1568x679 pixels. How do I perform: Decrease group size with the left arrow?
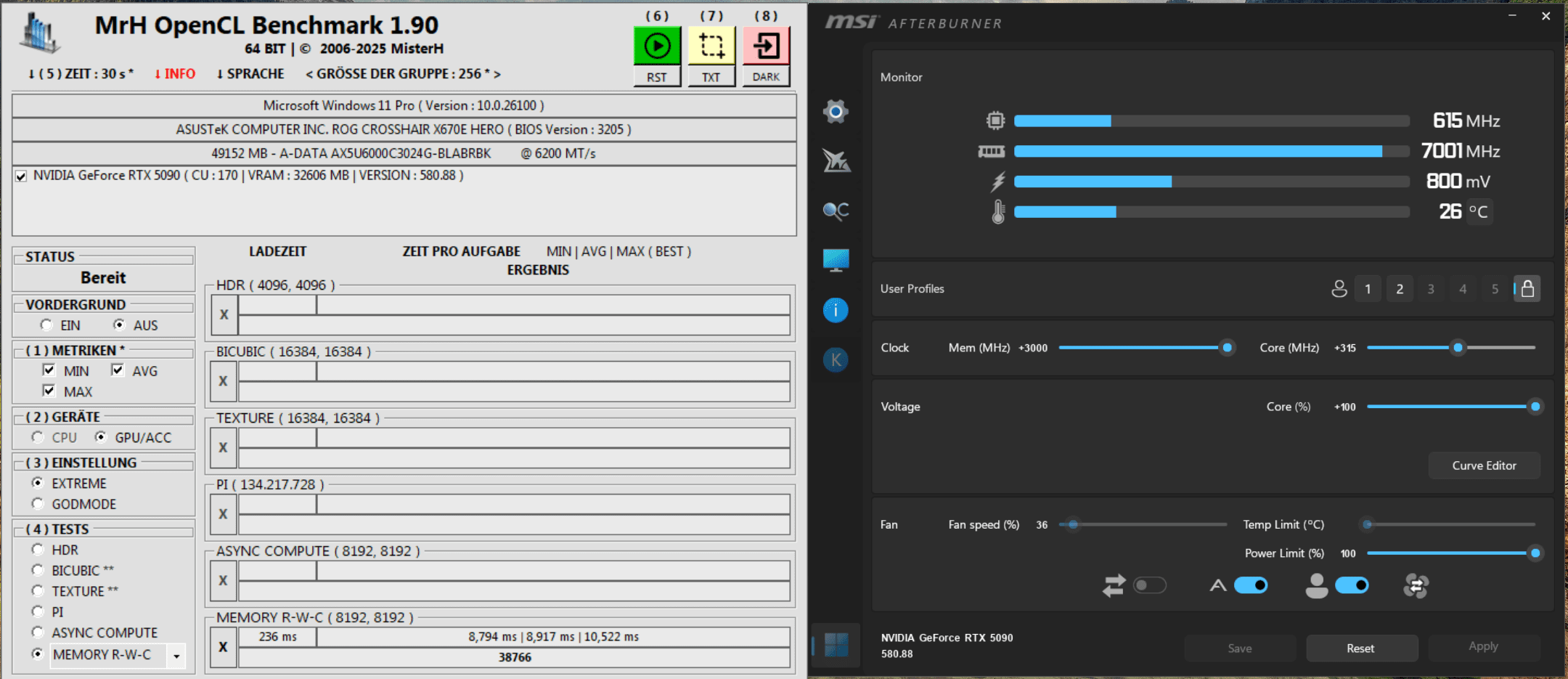pos(309,74)
